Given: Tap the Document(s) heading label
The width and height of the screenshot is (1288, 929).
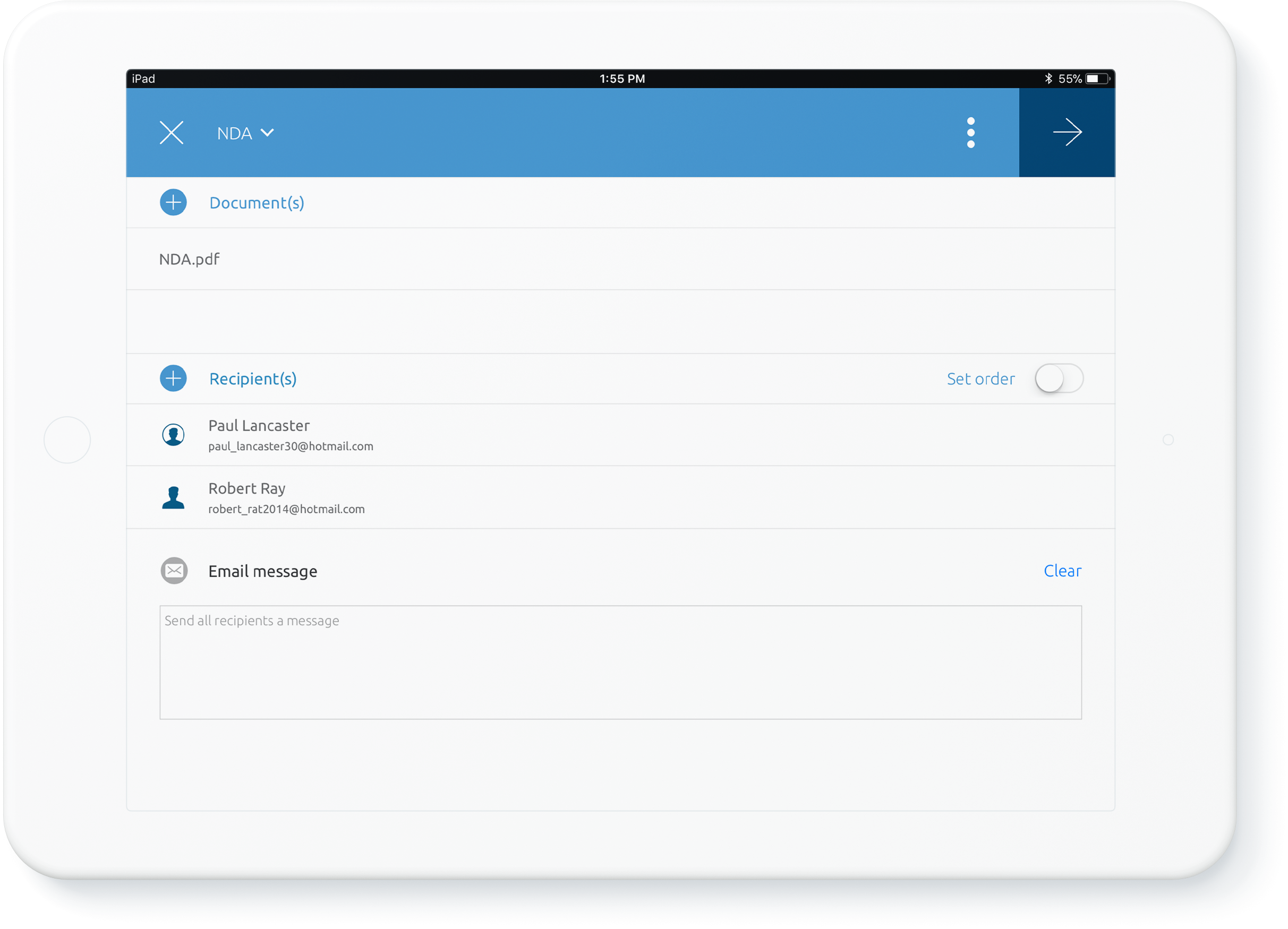Looking at the screenshot, I should 257,203.
